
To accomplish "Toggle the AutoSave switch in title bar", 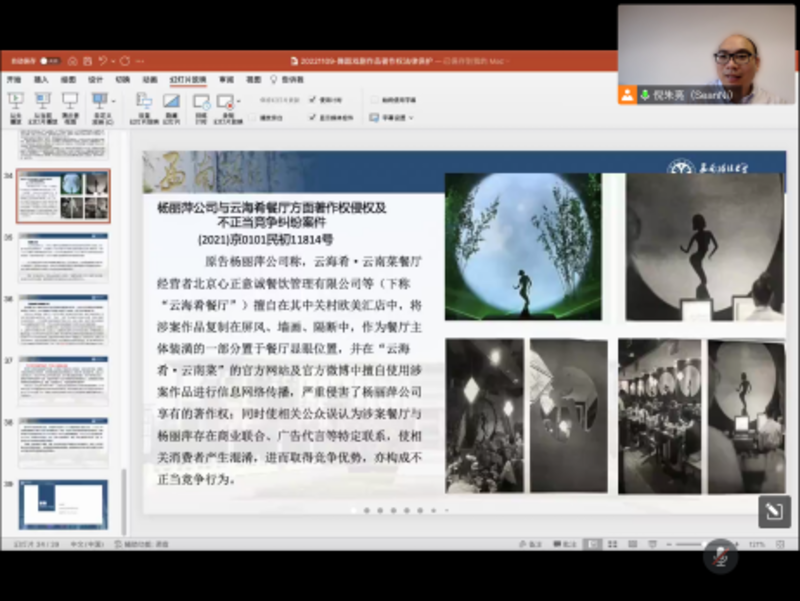I will [x=49, y=61].
